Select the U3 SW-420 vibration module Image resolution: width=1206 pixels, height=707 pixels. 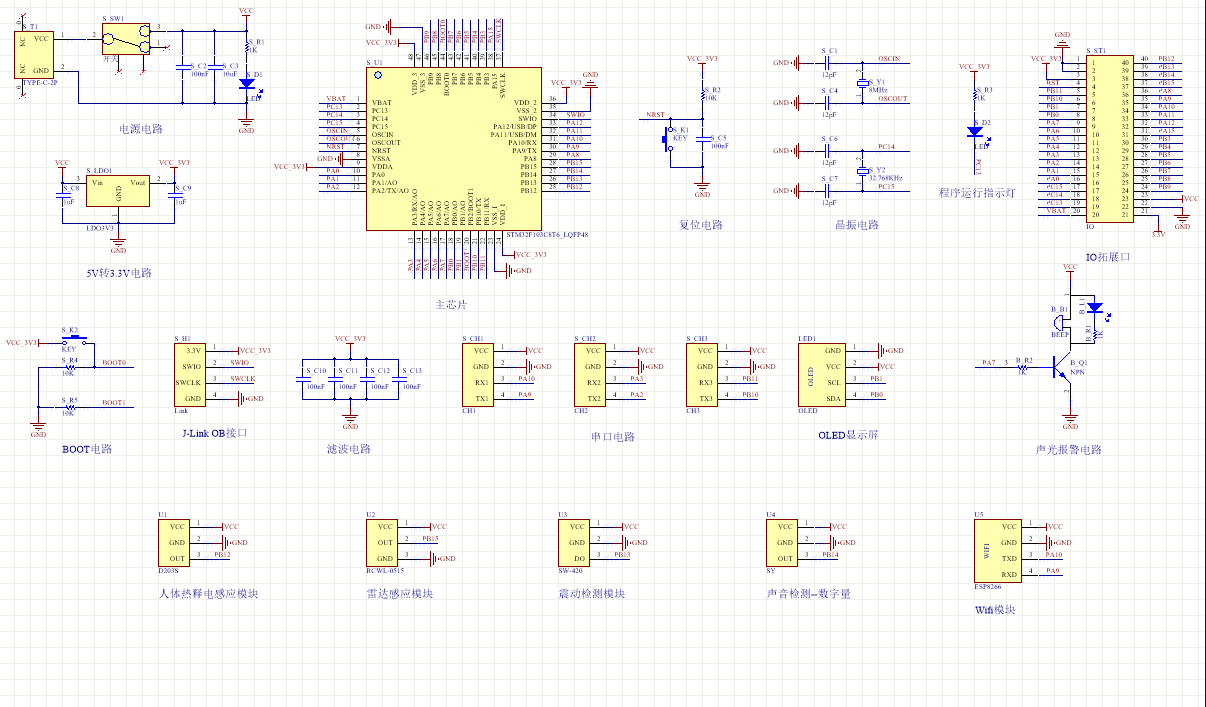[575, 542]
